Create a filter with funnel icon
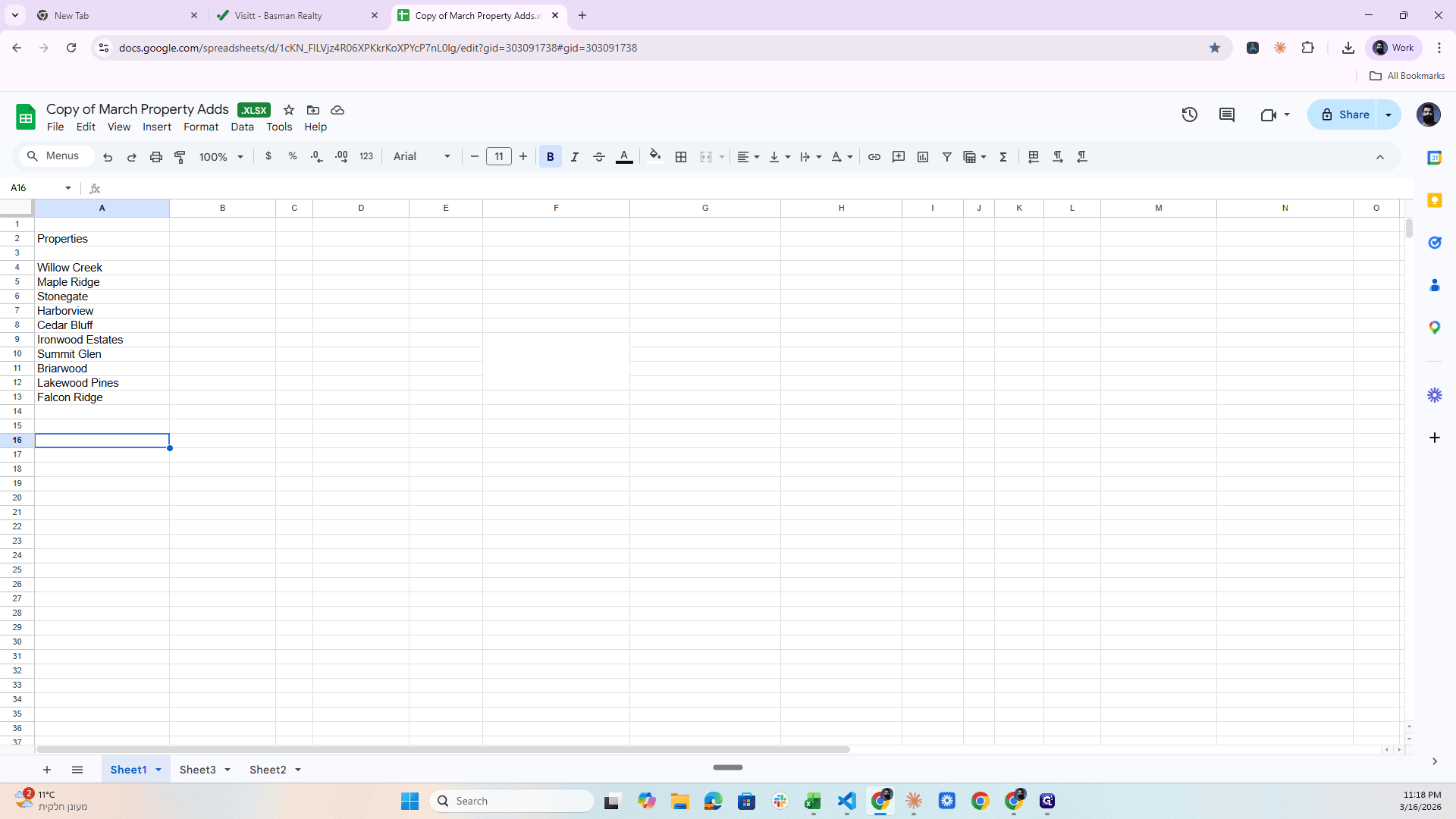1456x819 pixels. (947, 157)
